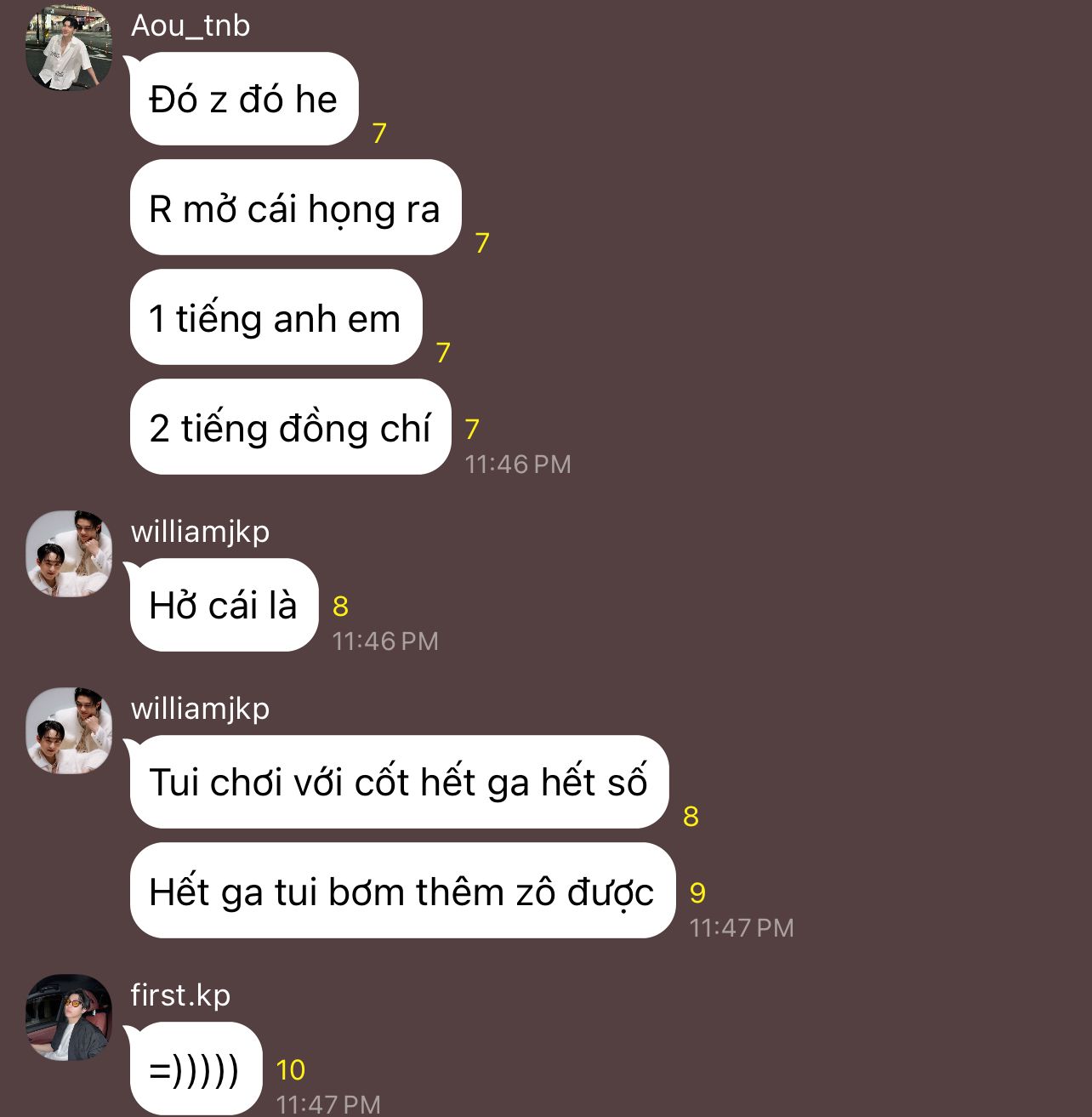Screen dimensions: 1092x1117
Task: Tap the 'R mở cái họng ra' message
Action: [x=295, y=208]
